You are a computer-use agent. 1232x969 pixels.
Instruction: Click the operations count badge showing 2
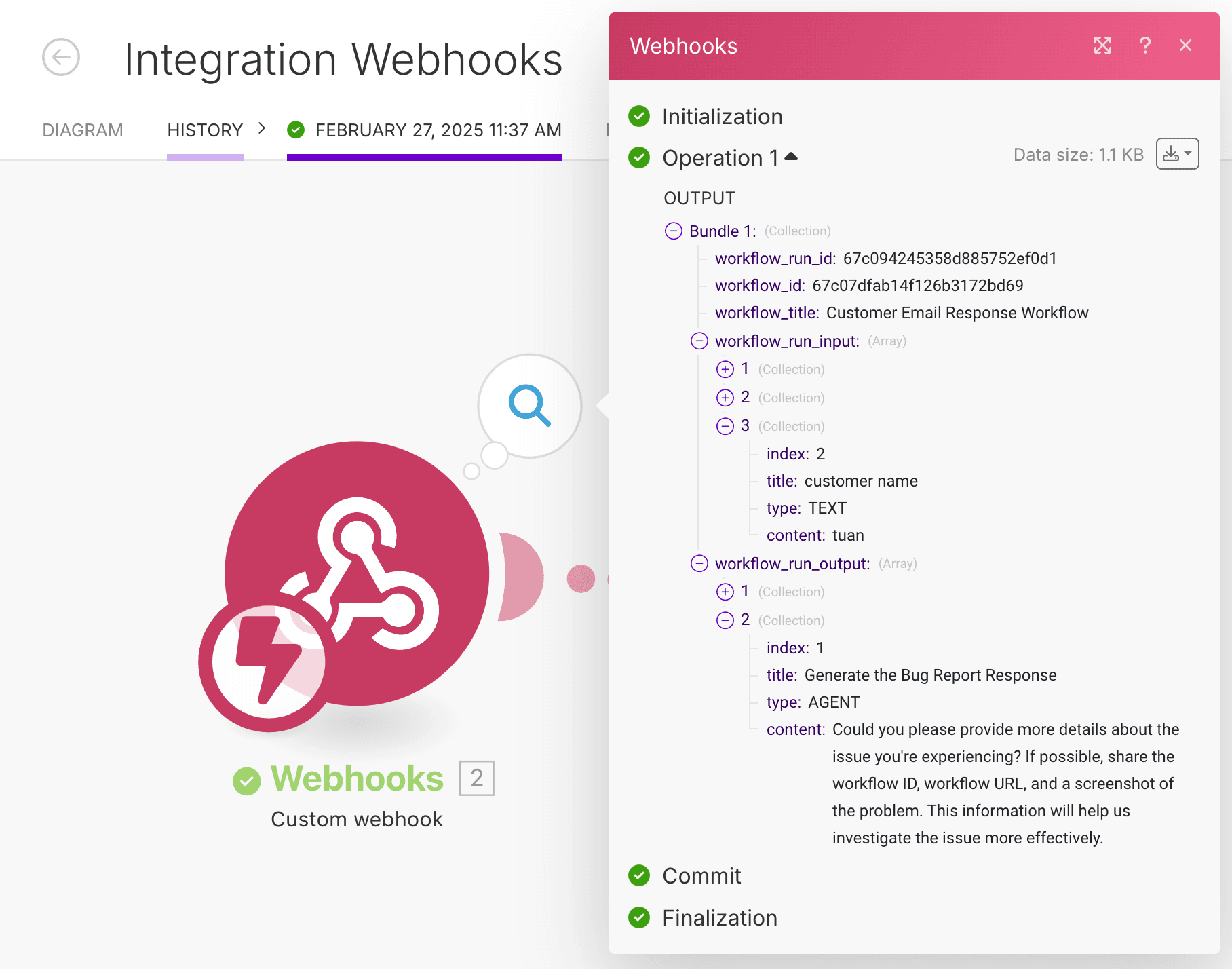tap(477, 778)
